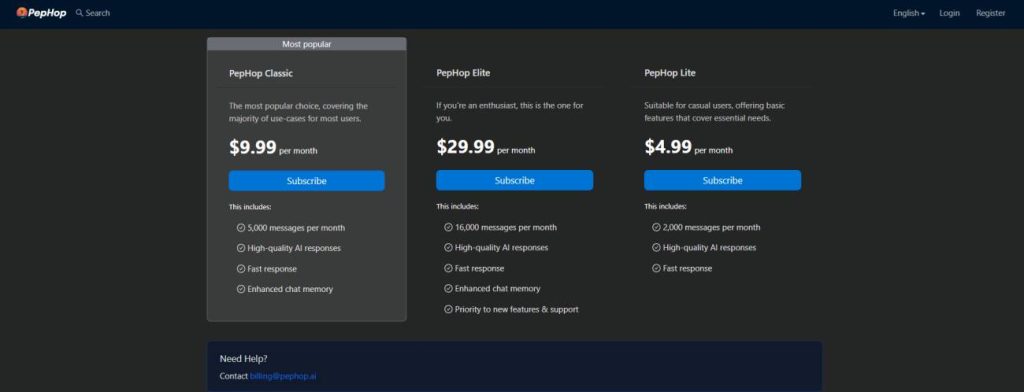Open the English language dropdown
The width and height of the screenshot is (1024, 392).
[908, 13]
